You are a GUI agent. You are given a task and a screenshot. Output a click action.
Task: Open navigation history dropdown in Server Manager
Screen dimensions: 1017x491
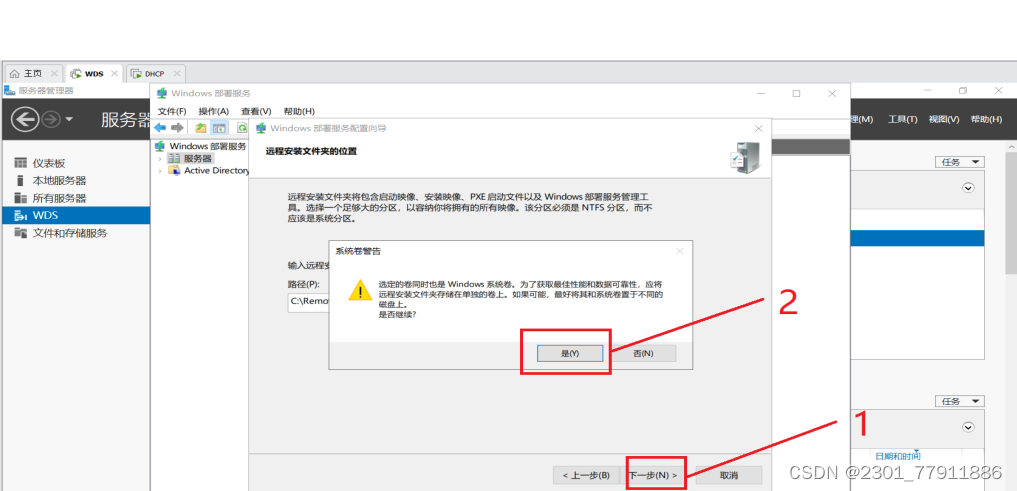point(69,120)
